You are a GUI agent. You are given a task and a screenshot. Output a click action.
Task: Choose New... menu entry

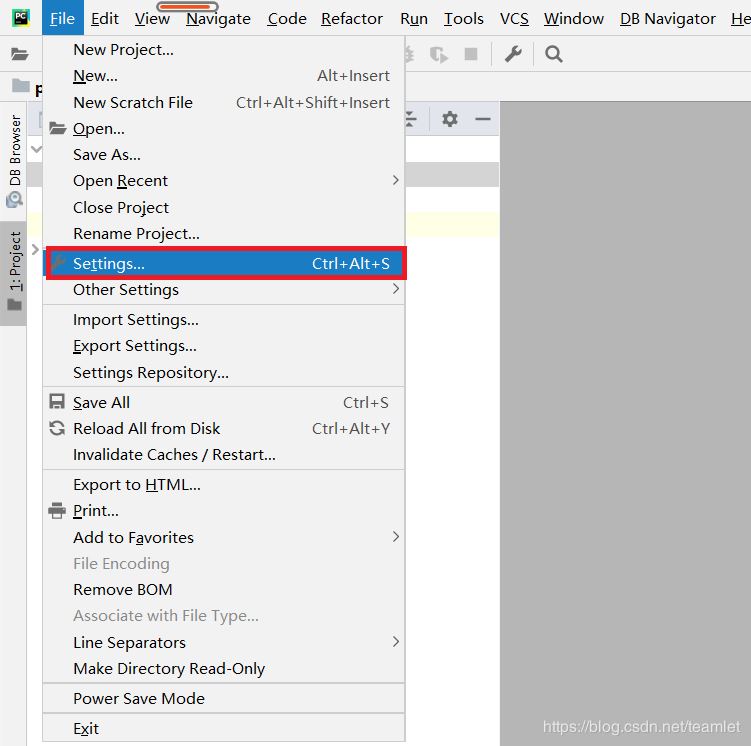tap(224, 76)
